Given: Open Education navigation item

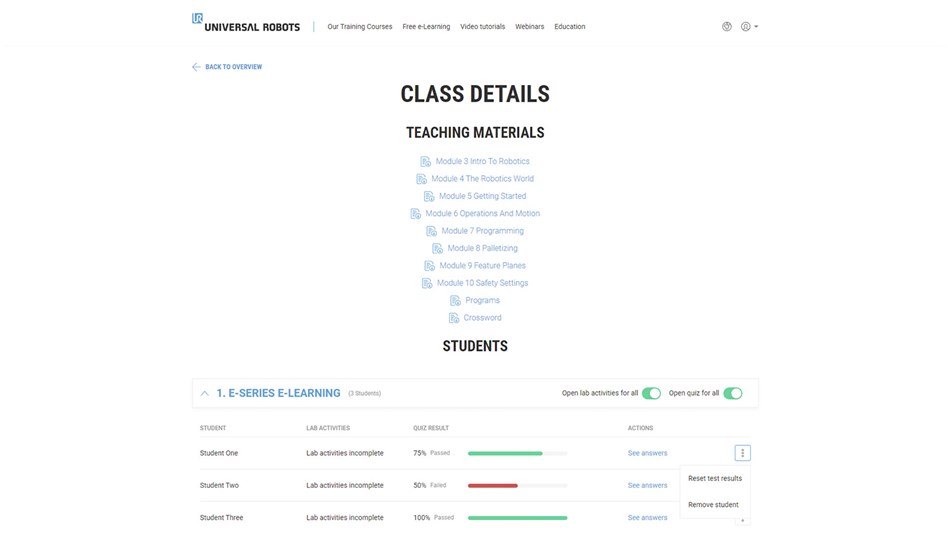Looking at the screenshot, I should click(x=570, y=27).
